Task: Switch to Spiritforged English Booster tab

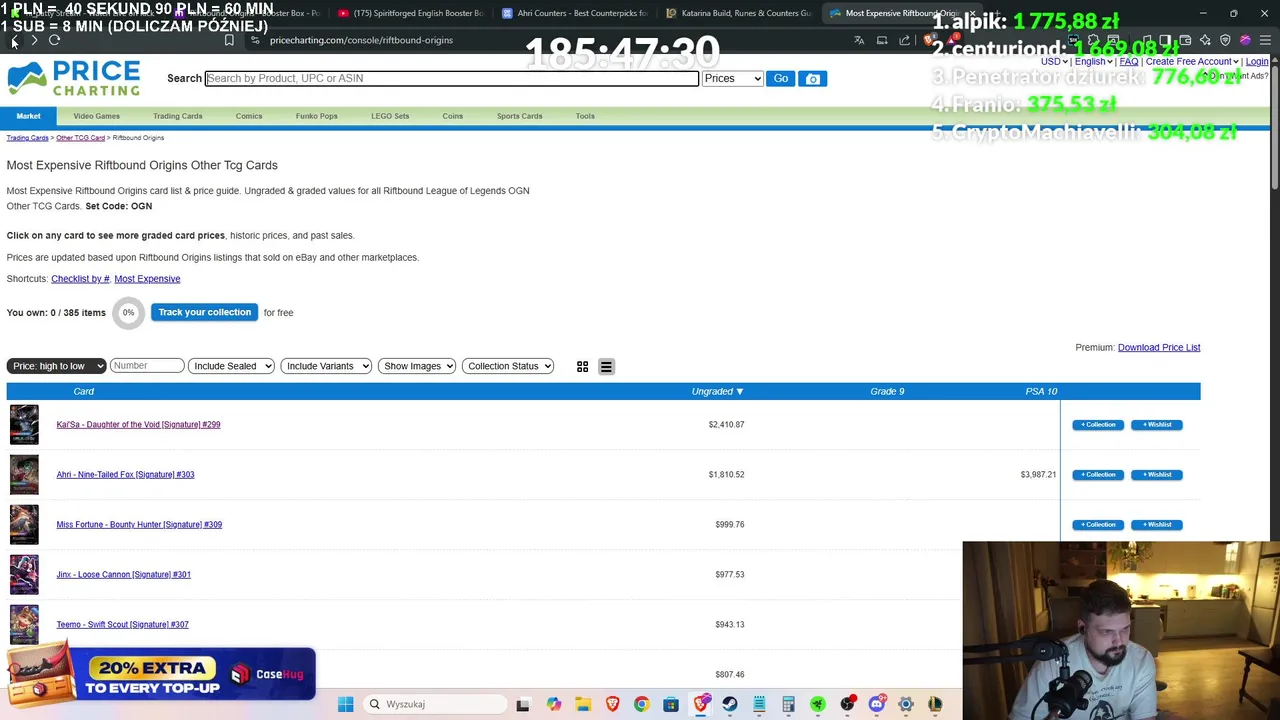Action: click(x=411, y=13)
